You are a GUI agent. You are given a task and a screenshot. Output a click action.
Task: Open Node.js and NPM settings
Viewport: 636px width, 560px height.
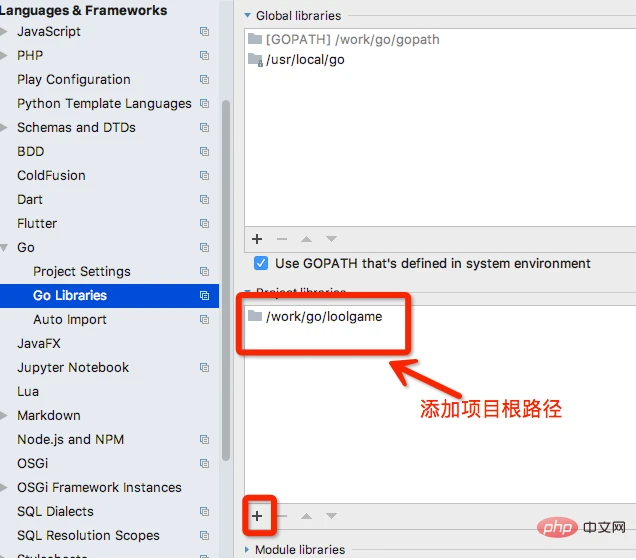tap(71, 440)
